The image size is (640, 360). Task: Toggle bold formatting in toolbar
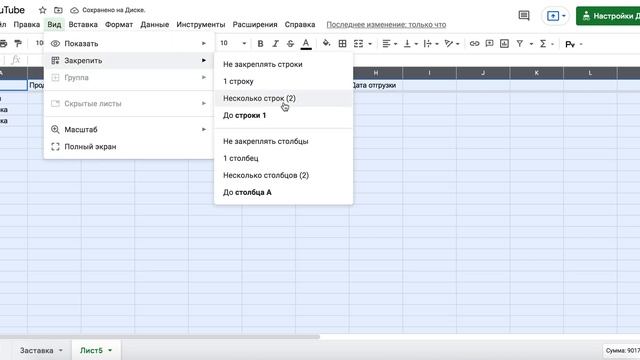(x=260, y=44)
